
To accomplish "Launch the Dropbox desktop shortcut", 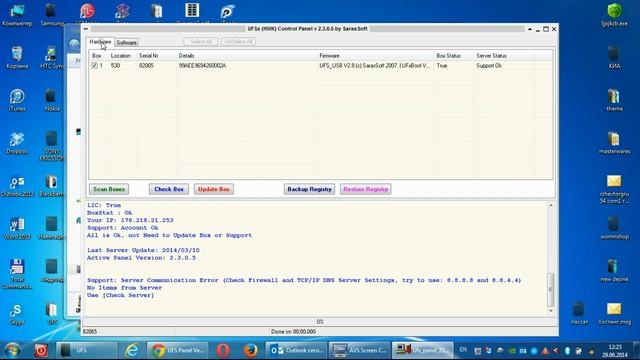I will click(17, 143).
